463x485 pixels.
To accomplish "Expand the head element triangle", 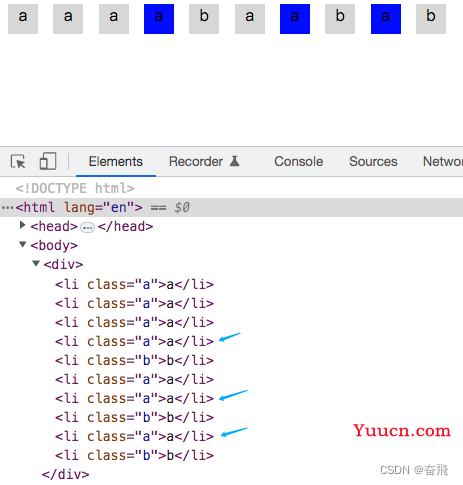I will tap(22, 226).
